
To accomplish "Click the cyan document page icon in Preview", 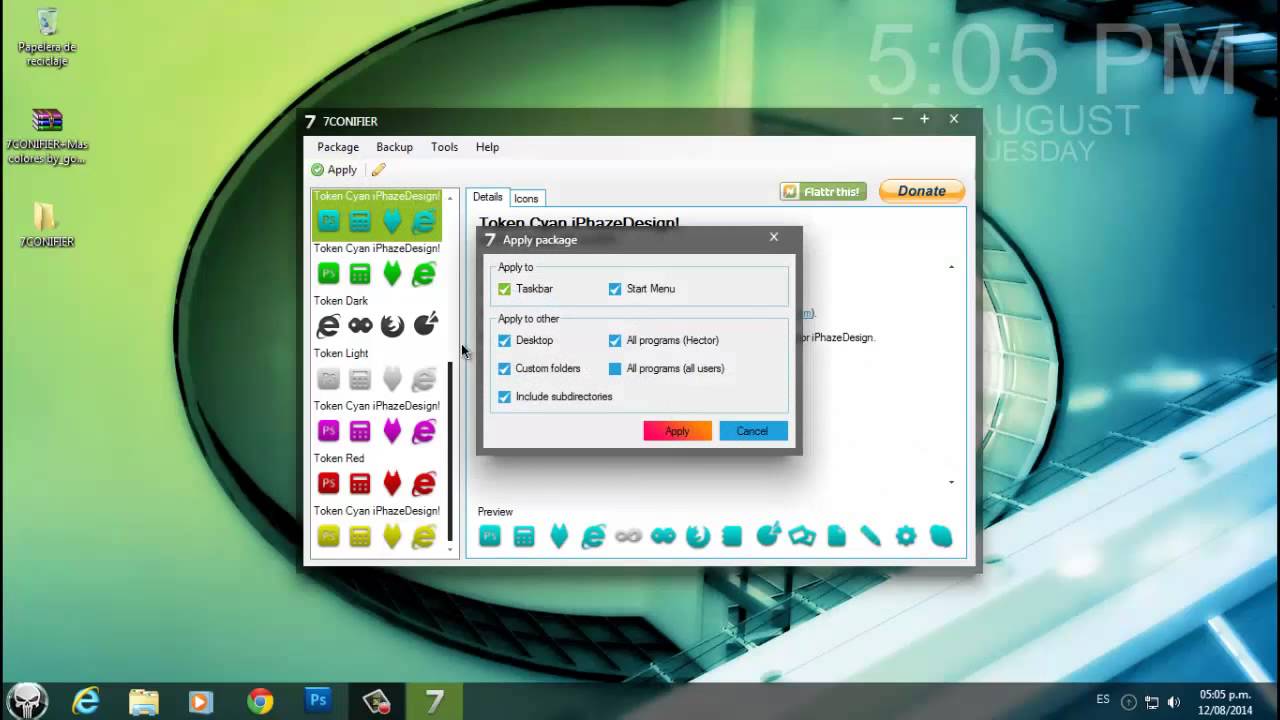I will [837, 536].
